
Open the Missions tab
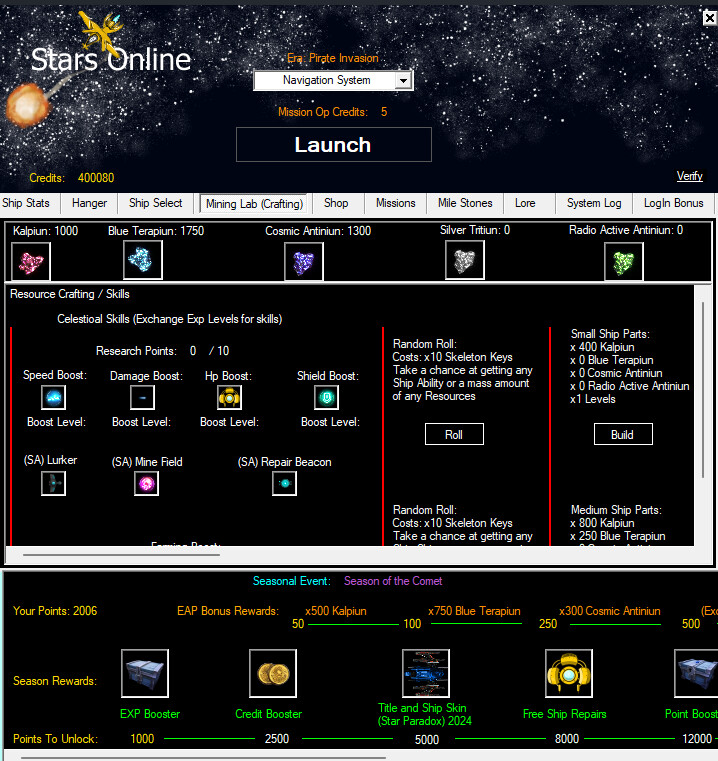(395, 203)
